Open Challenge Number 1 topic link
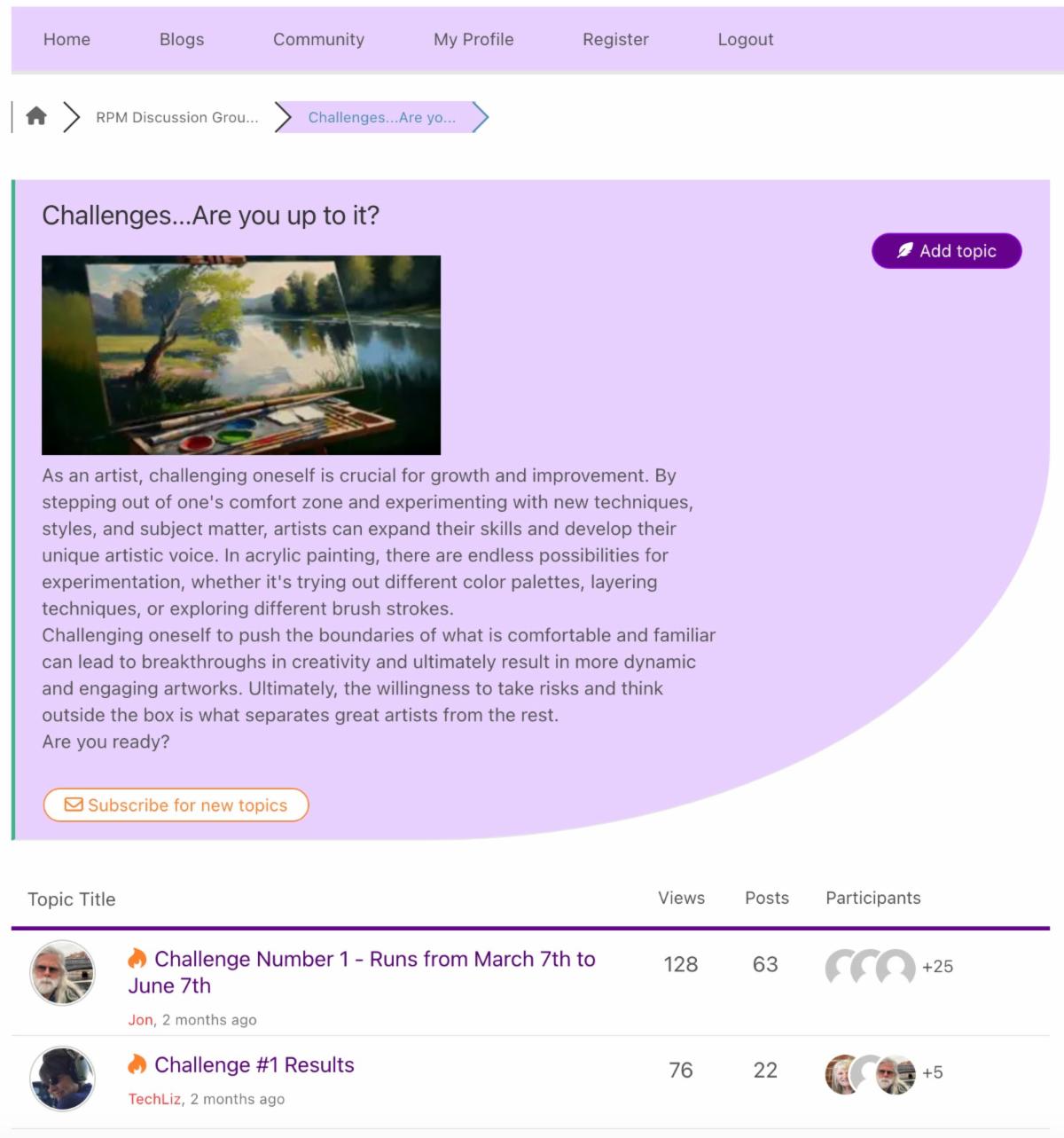The height and width of the screenshot is (1138, 1064). (362, 971)
